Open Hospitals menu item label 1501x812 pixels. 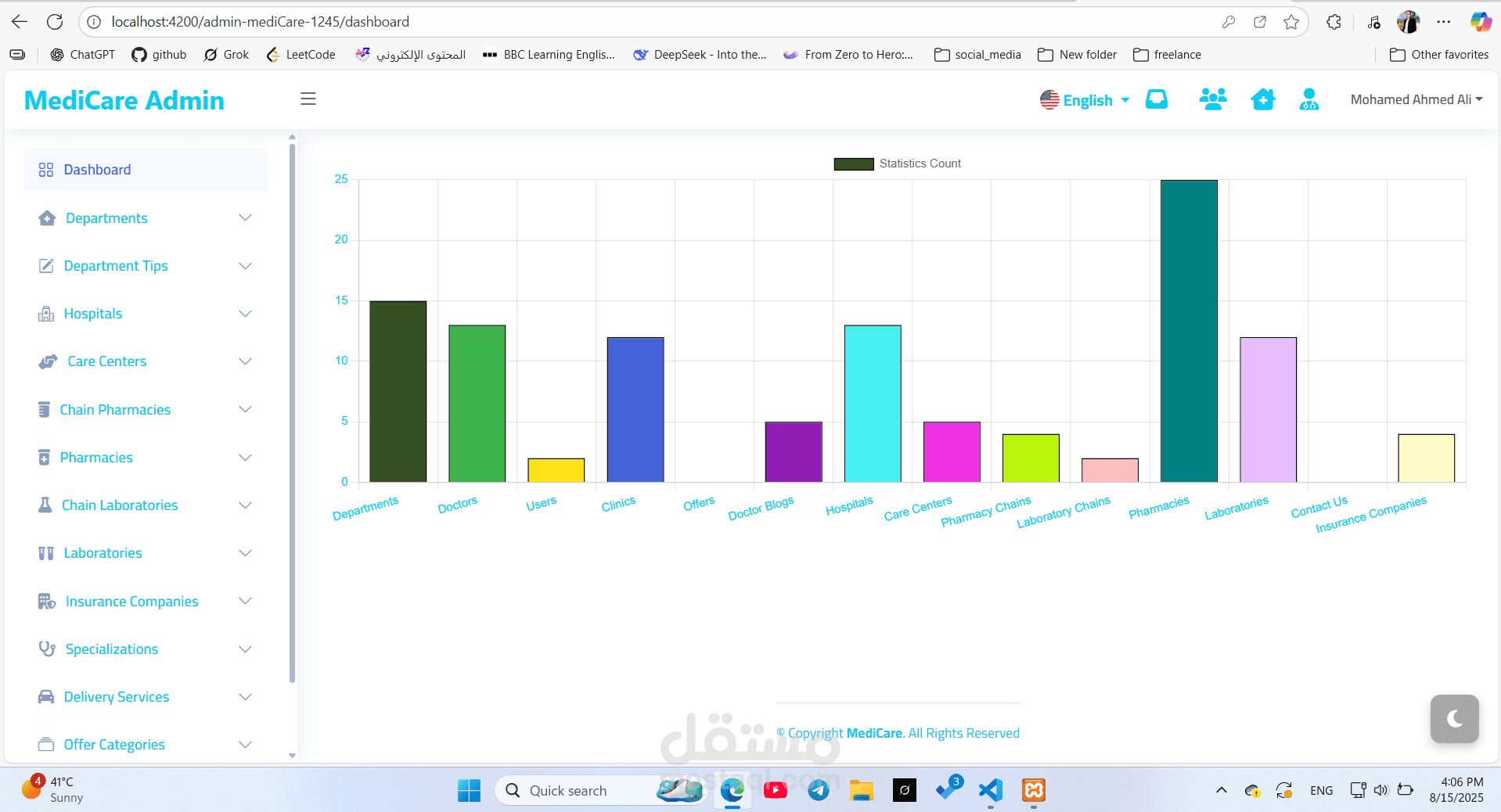[93, 314]
